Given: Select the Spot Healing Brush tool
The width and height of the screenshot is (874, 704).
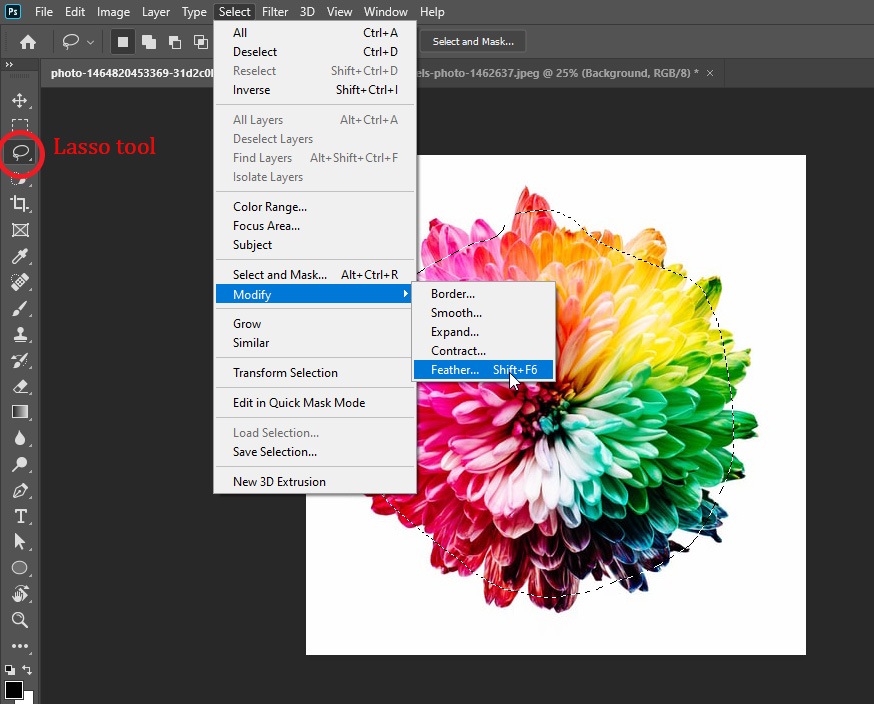Looking at the screenshot, I should tap(20, 282).
